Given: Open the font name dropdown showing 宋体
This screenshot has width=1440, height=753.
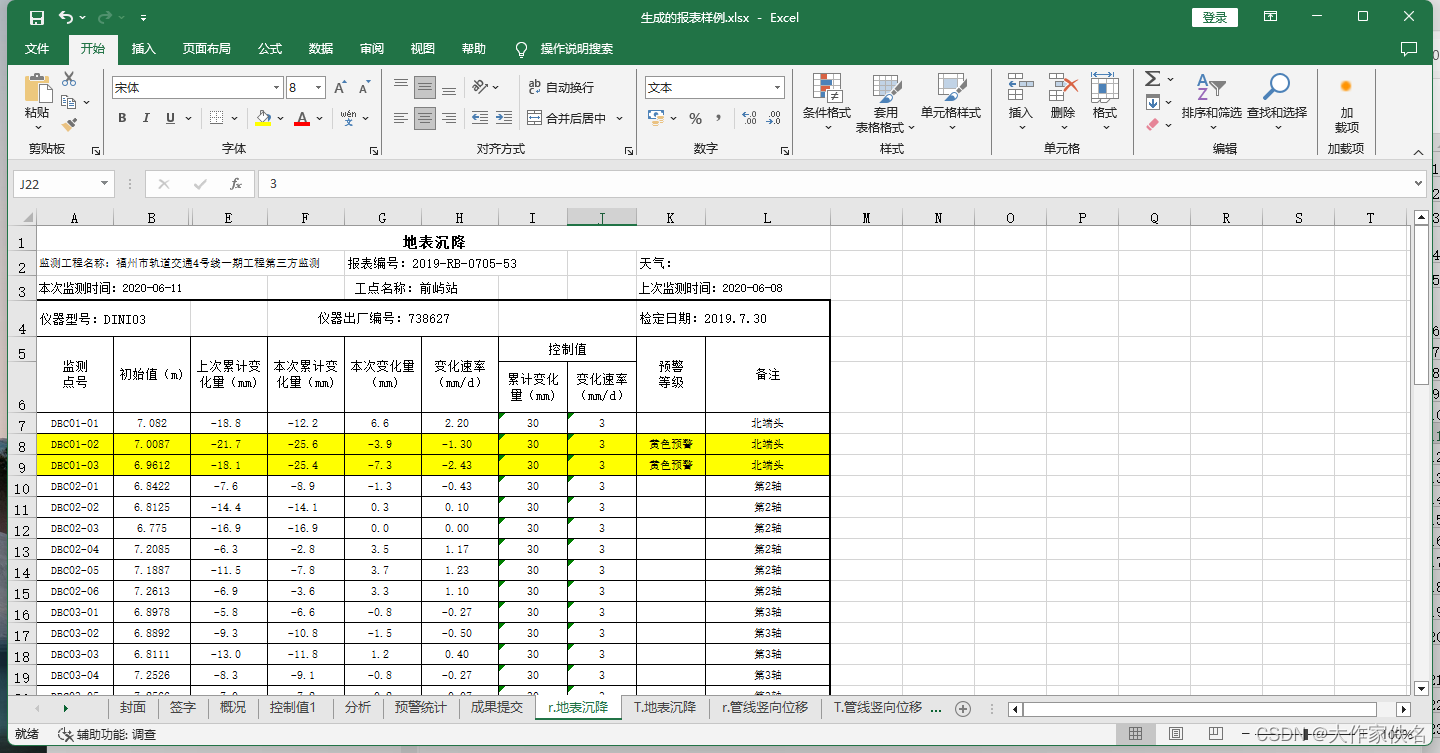Looking at the screenshot, I should coord(275,88).
